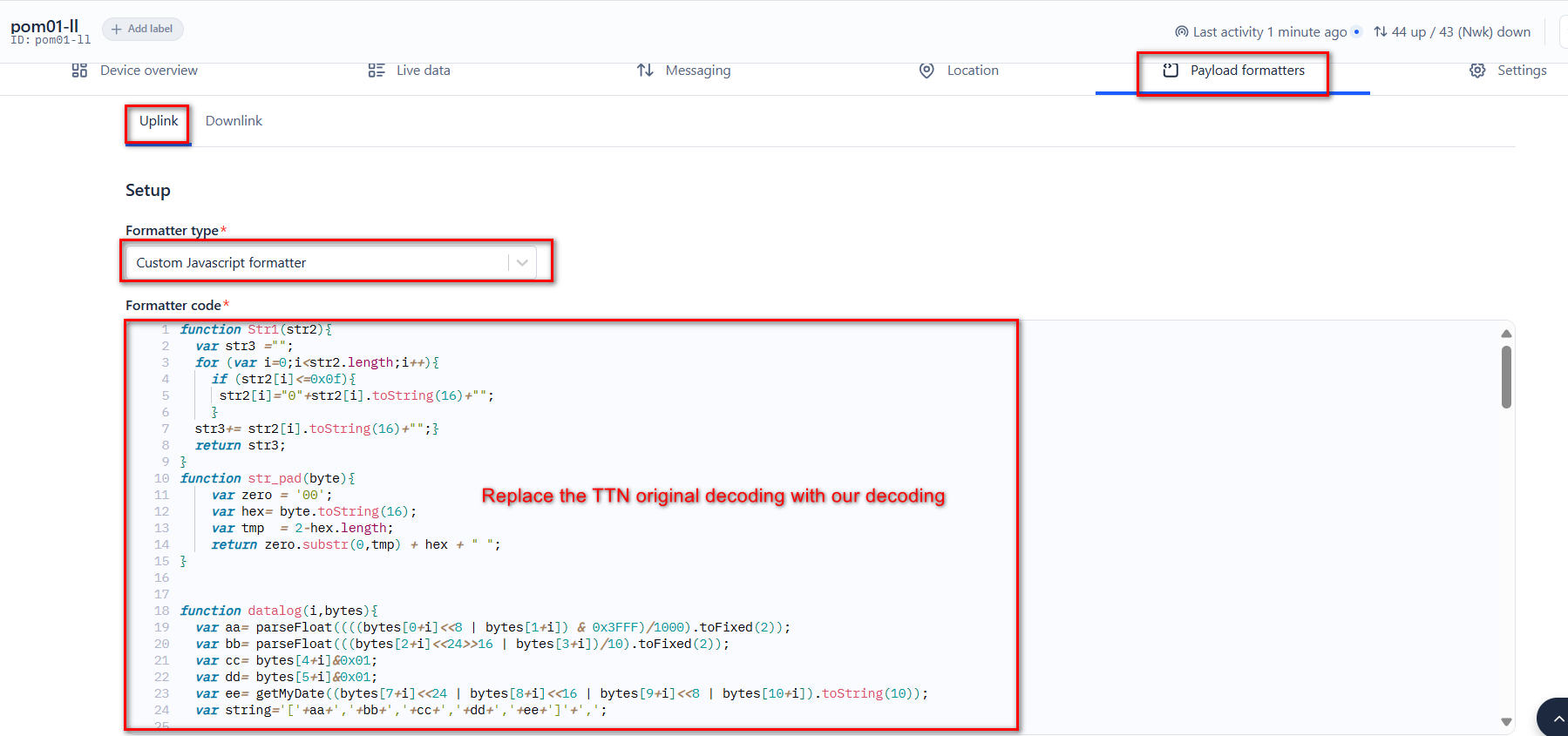Select the Payload formatters tab

click(x=1233, y=71)
